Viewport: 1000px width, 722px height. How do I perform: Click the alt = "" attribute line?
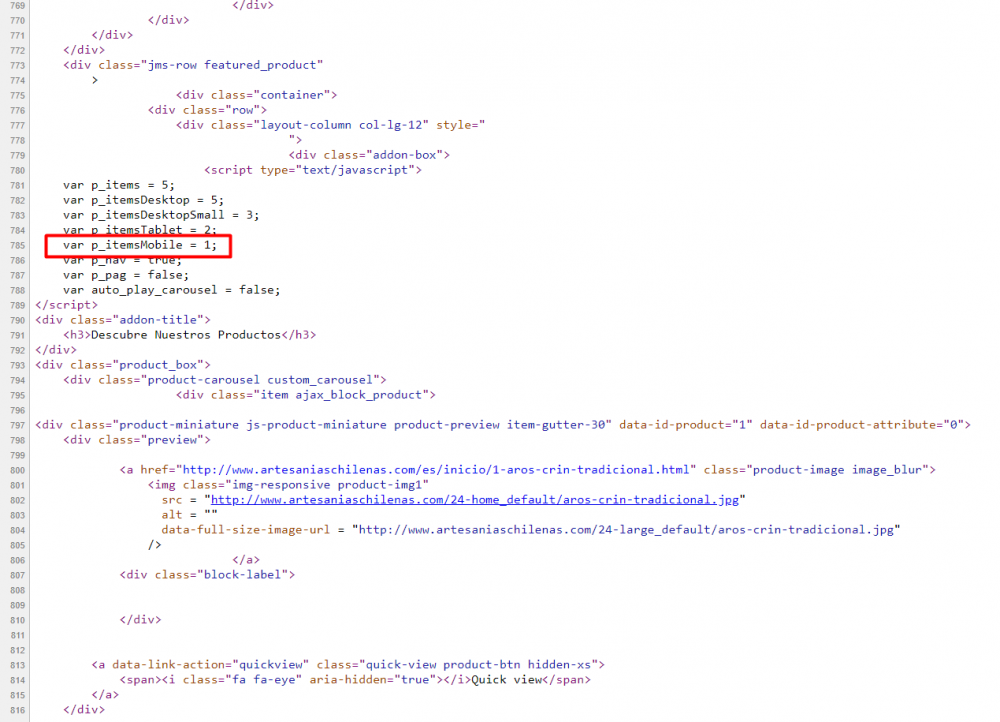[189, 515]
